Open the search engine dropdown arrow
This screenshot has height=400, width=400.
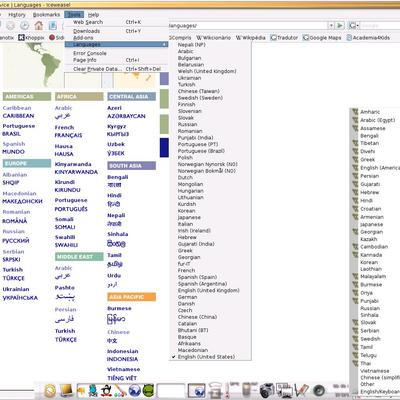tap(357, 25)
